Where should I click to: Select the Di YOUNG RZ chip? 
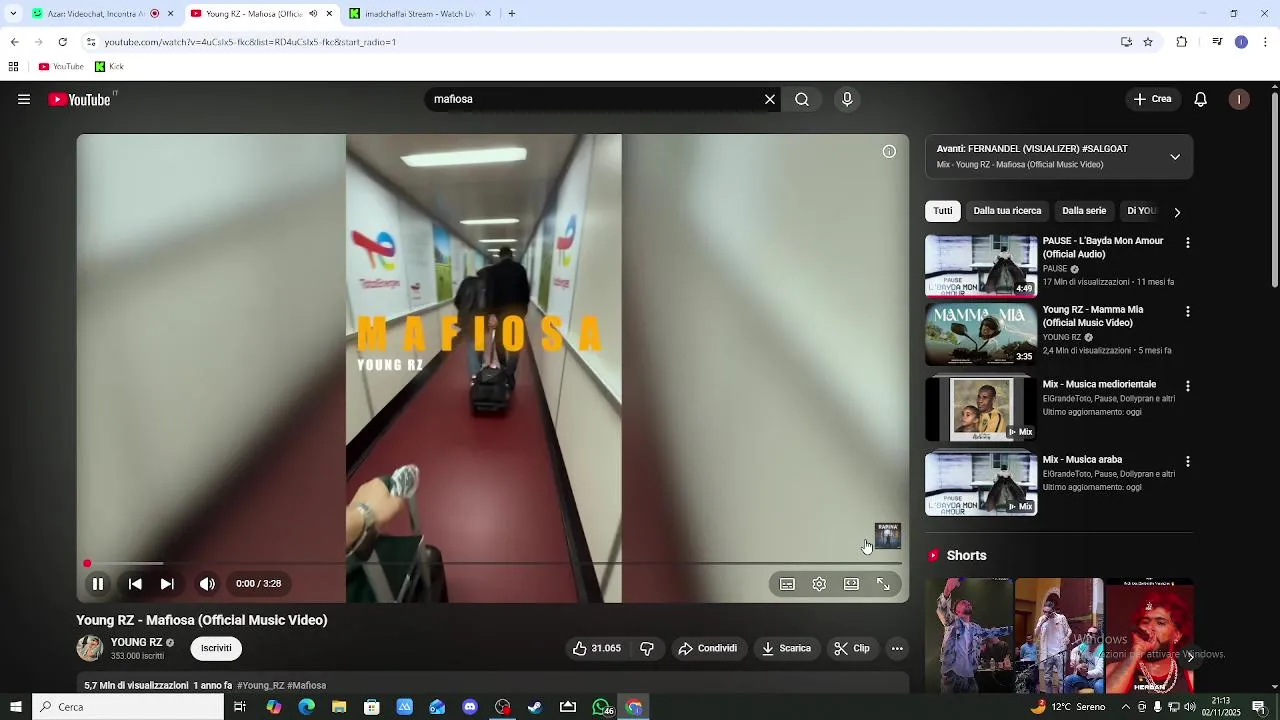point(1142,211)
